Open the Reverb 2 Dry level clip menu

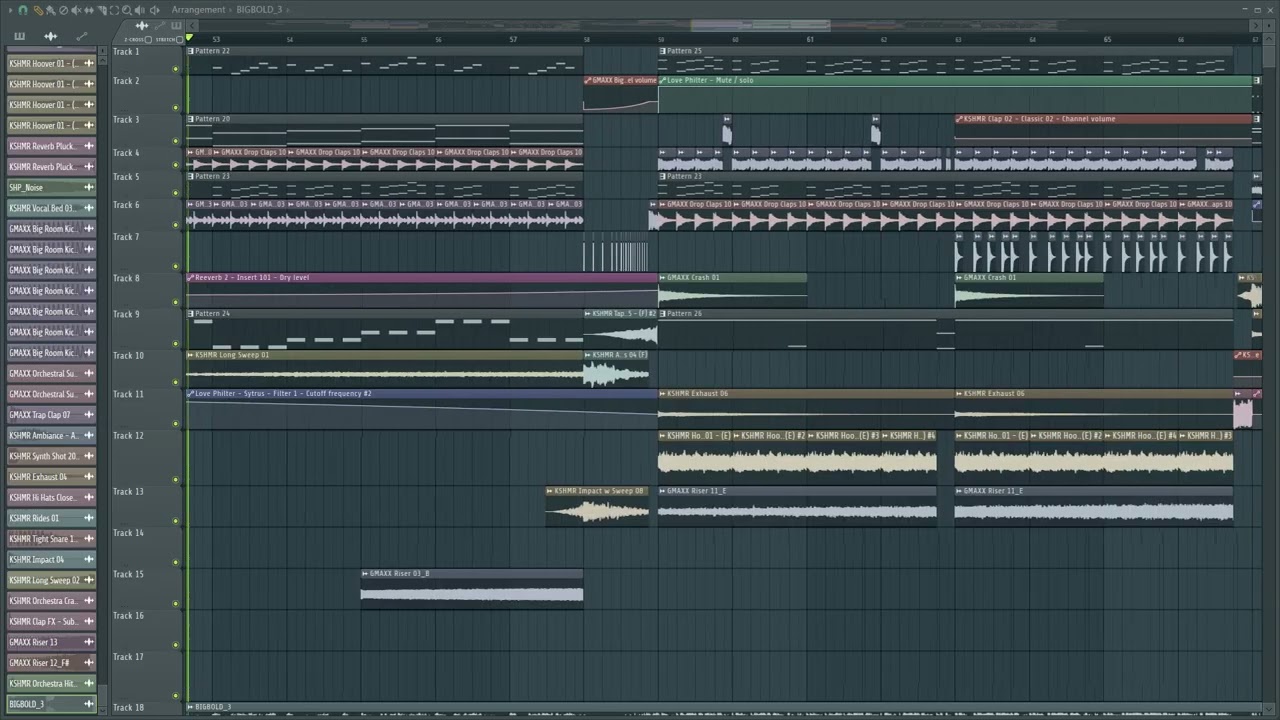190,278
